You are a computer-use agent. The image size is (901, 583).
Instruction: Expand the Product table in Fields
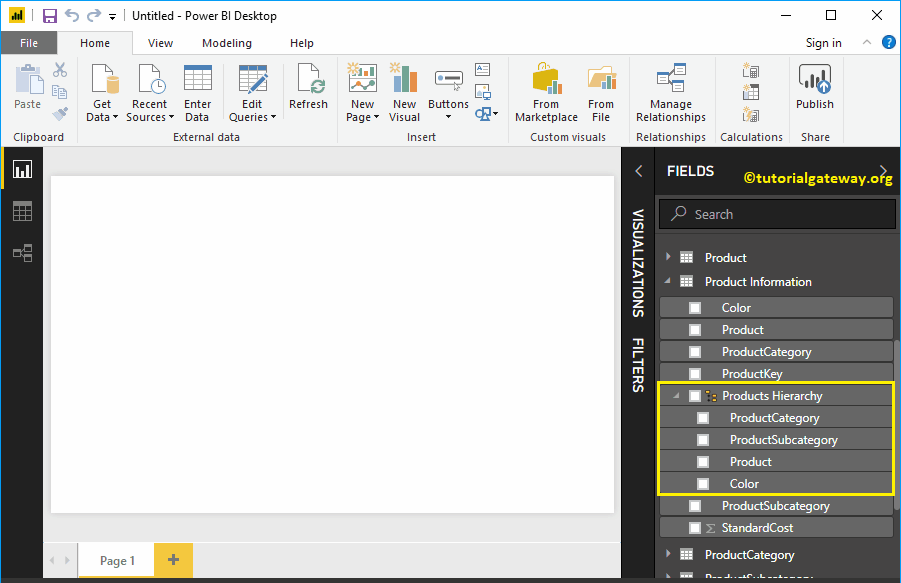click(x=669, y=257)
